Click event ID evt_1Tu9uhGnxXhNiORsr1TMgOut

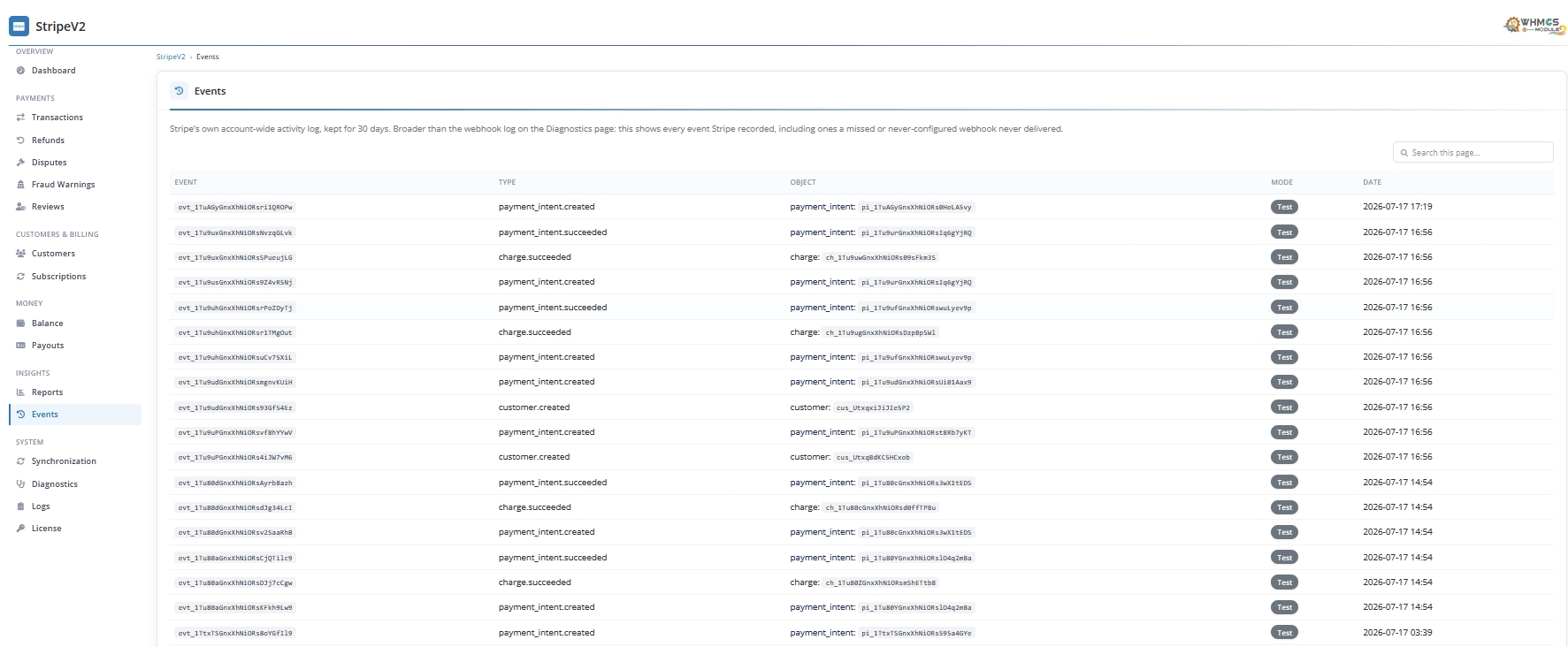coord(235,332)
